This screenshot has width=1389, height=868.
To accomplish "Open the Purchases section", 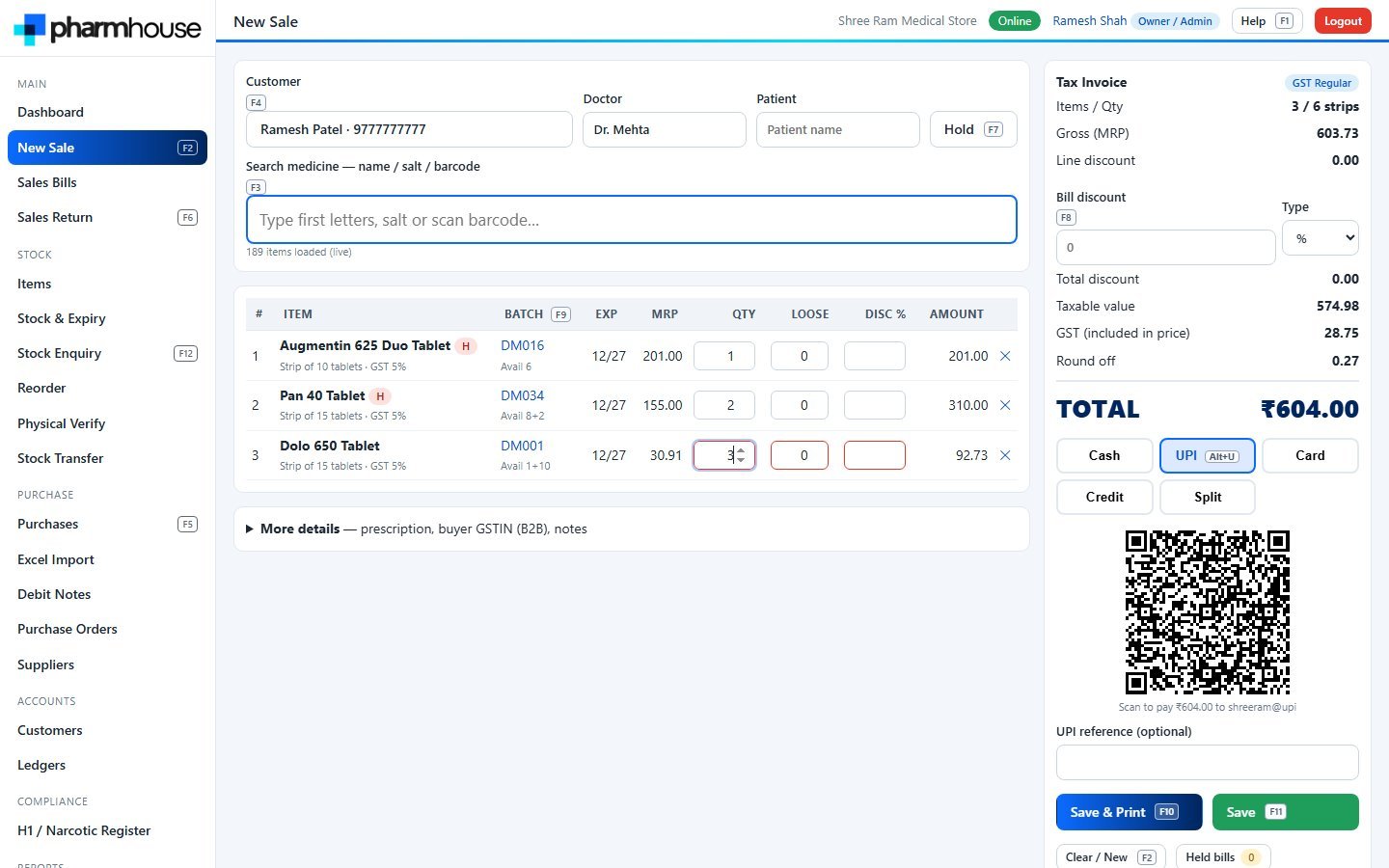I will tap(107, 524).
